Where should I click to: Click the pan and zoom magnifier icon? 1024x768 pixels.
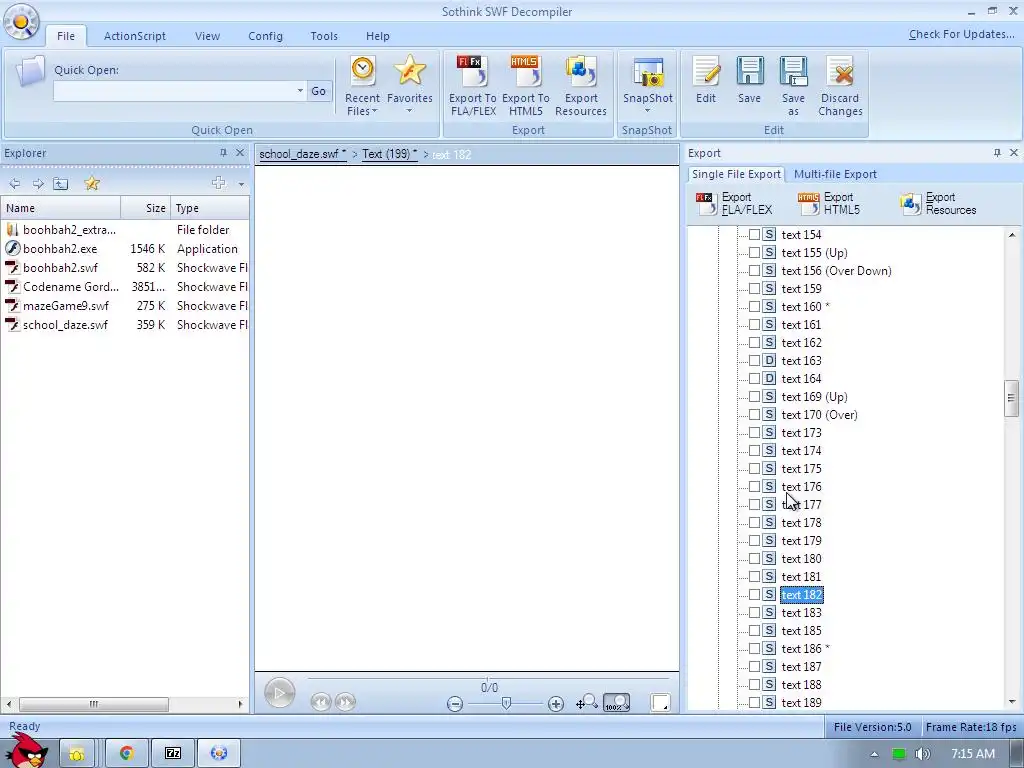click(x=586, y=702)
